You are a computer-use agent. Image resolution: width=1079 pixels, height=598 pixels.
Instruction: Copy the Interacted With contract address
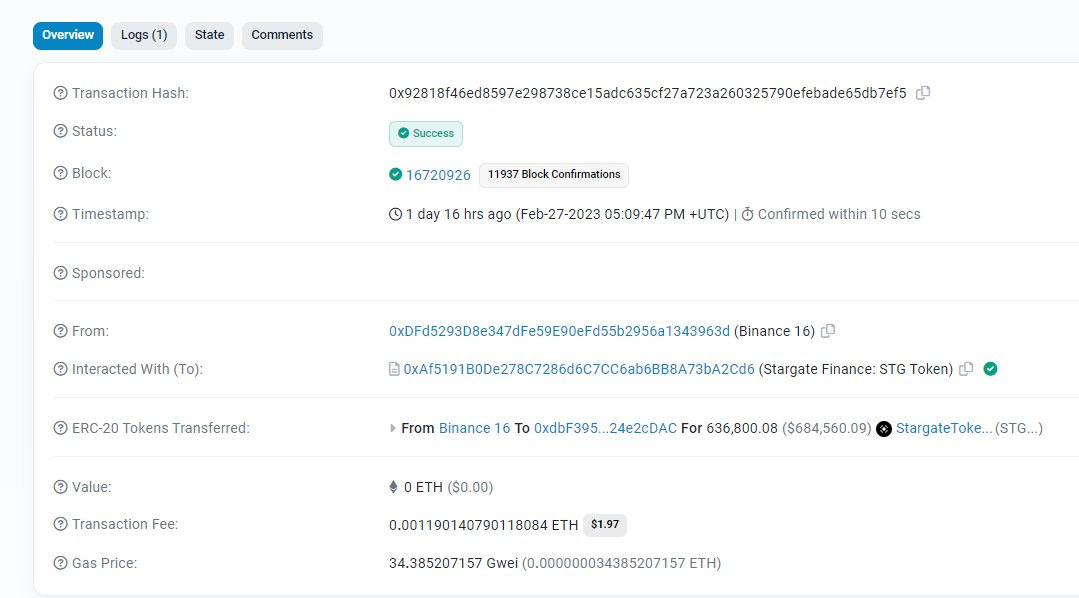click(x=966, y=369)
